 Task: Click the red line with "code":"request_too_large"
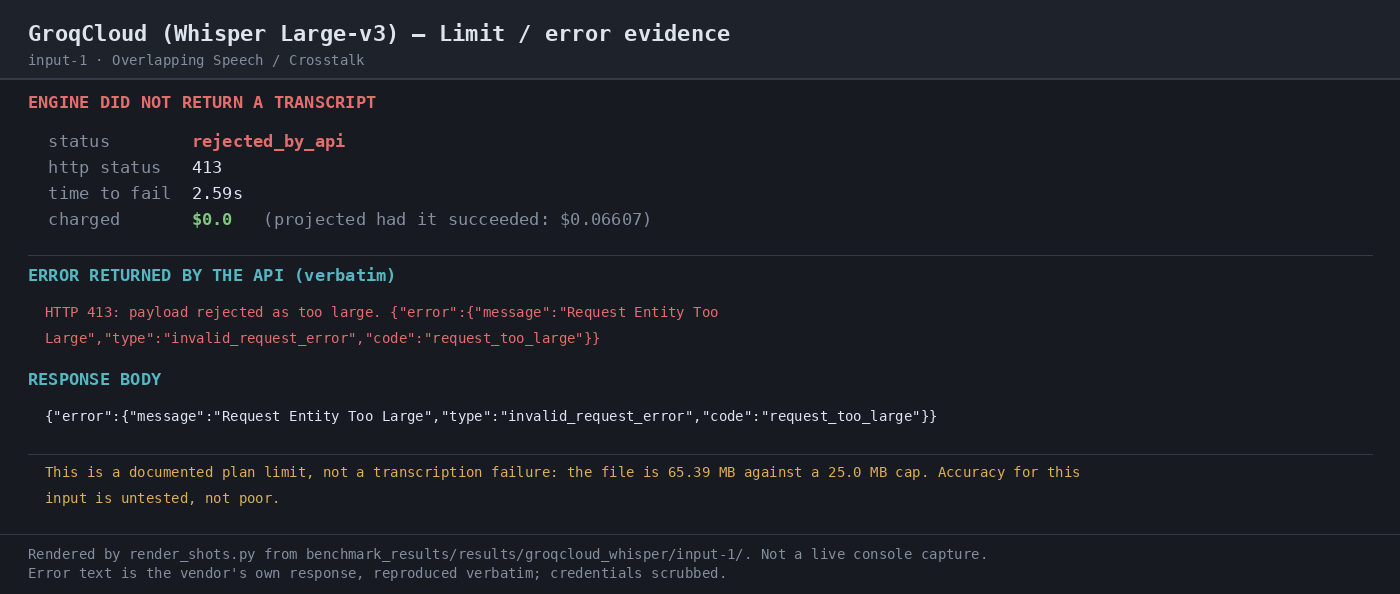click(322, 339)
